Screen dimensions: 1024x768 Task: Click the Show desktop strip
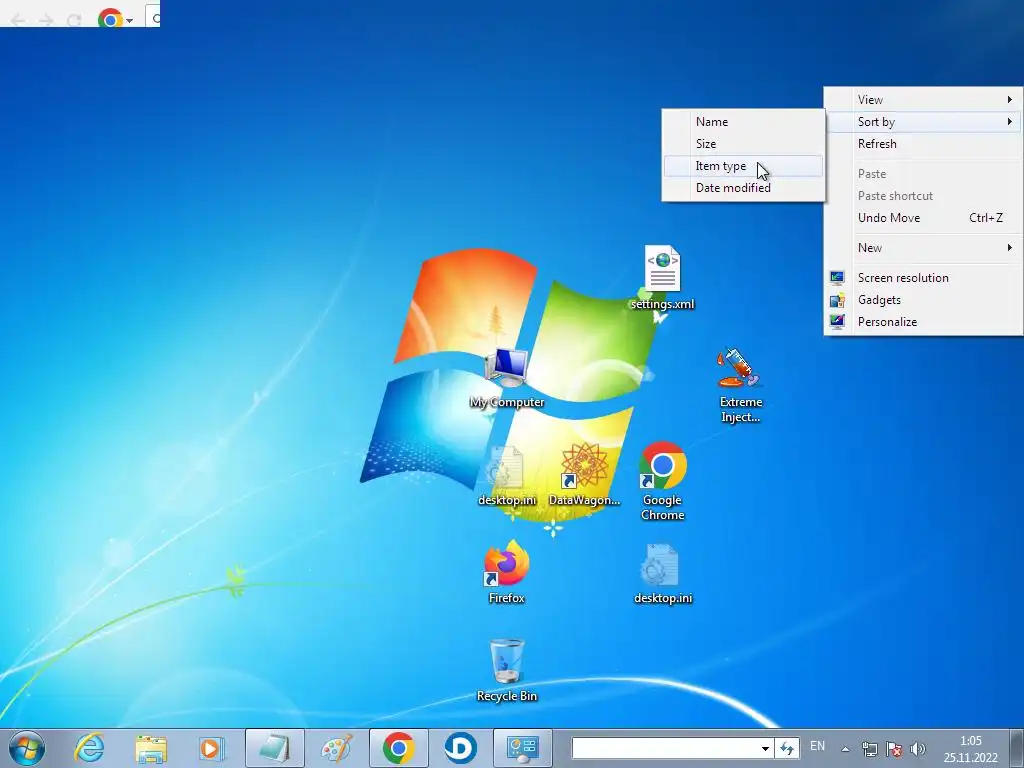click(x=1016, y=748)
